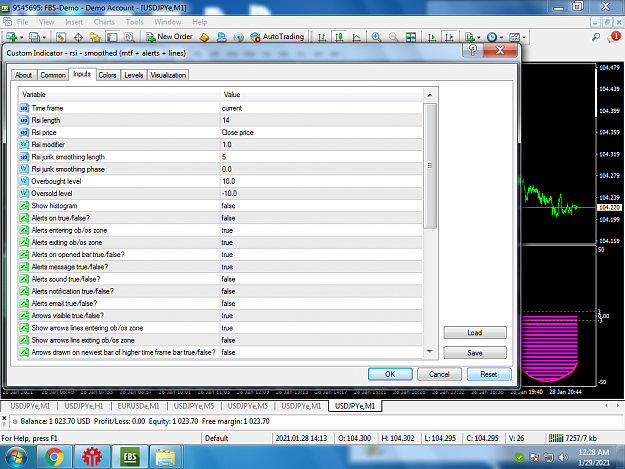Open the Templates toolbar icon

pos(515,37)
